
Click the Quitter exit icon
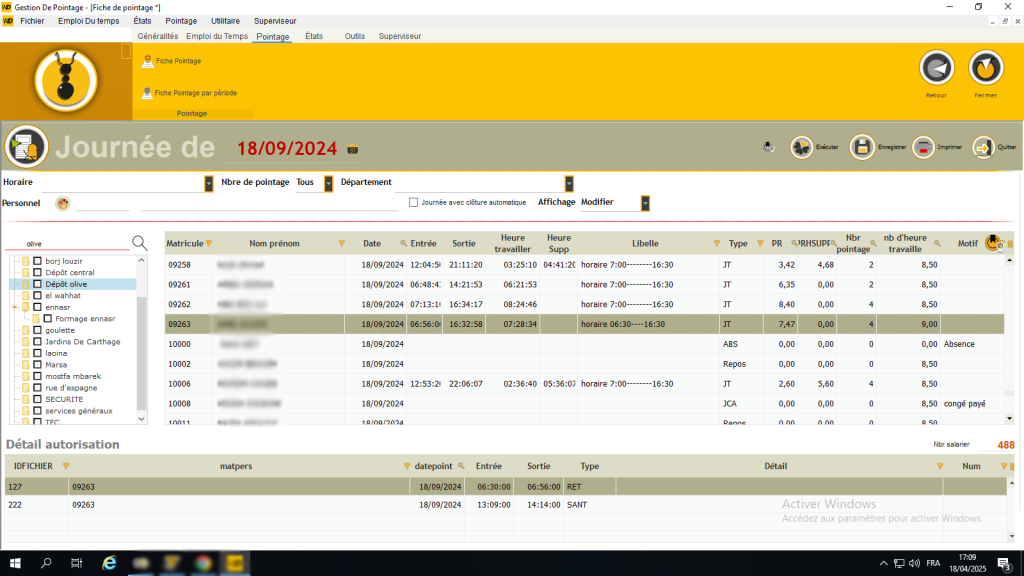[x=983, y=147]
